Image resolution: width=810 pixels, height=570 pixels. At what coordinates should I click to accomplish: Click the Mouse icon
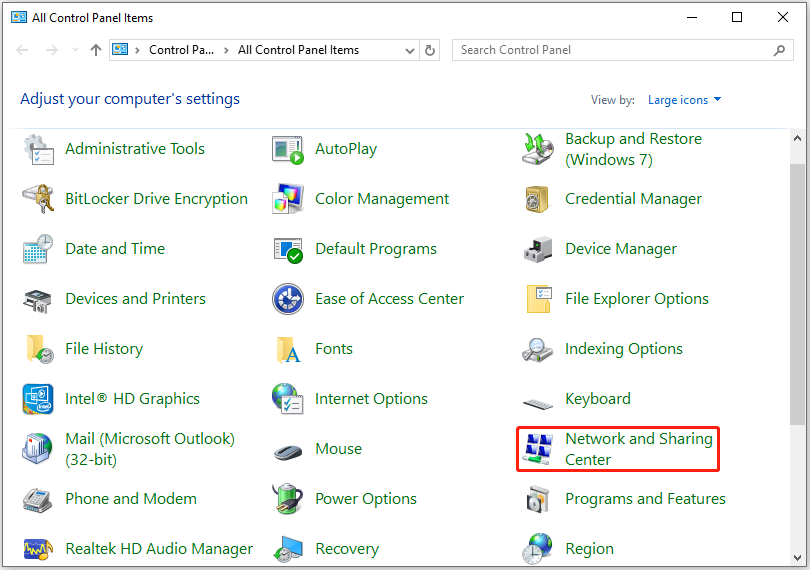[x=288, y=452]
